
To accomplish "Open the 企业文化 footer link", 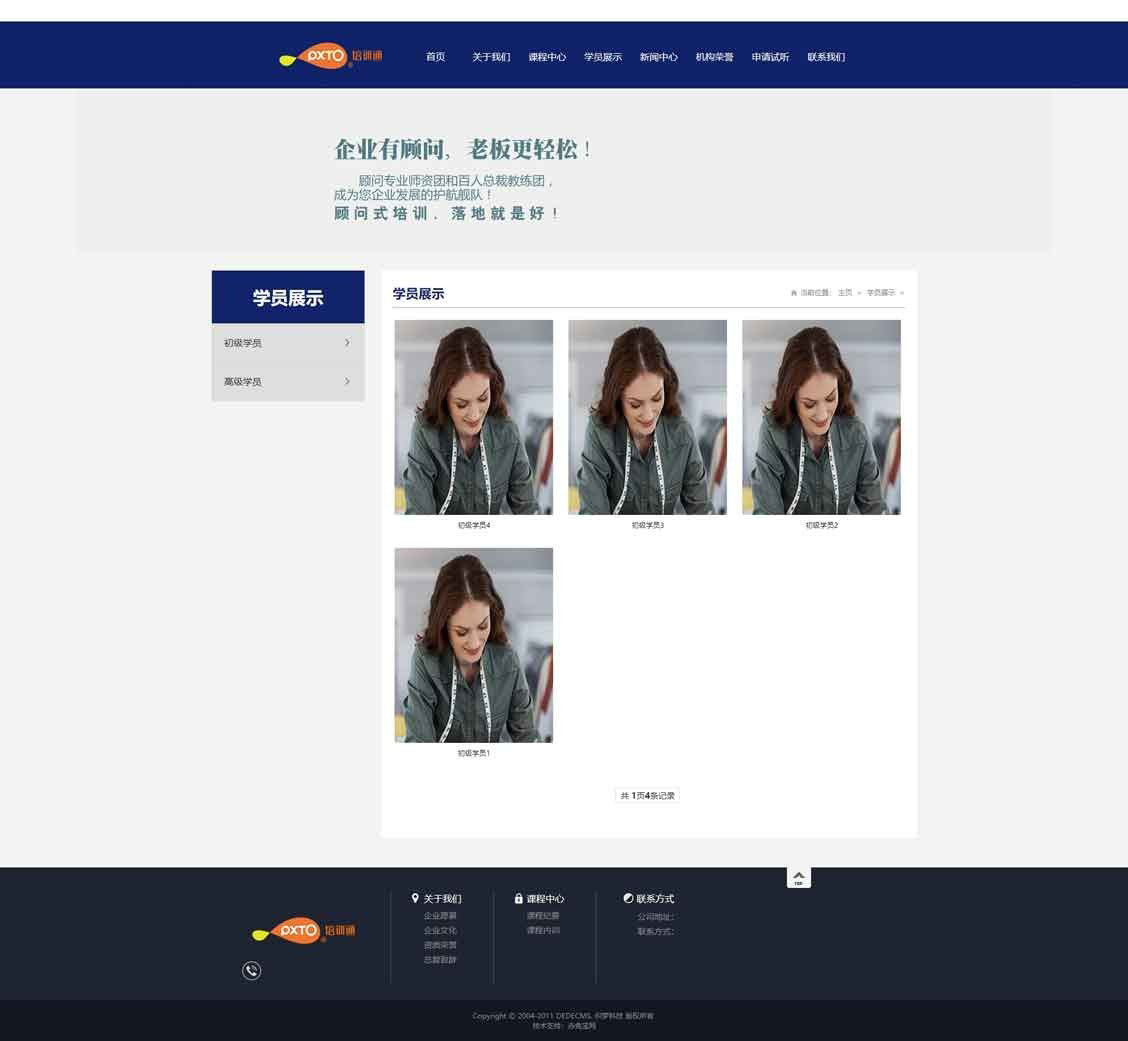I will [439, 930].
